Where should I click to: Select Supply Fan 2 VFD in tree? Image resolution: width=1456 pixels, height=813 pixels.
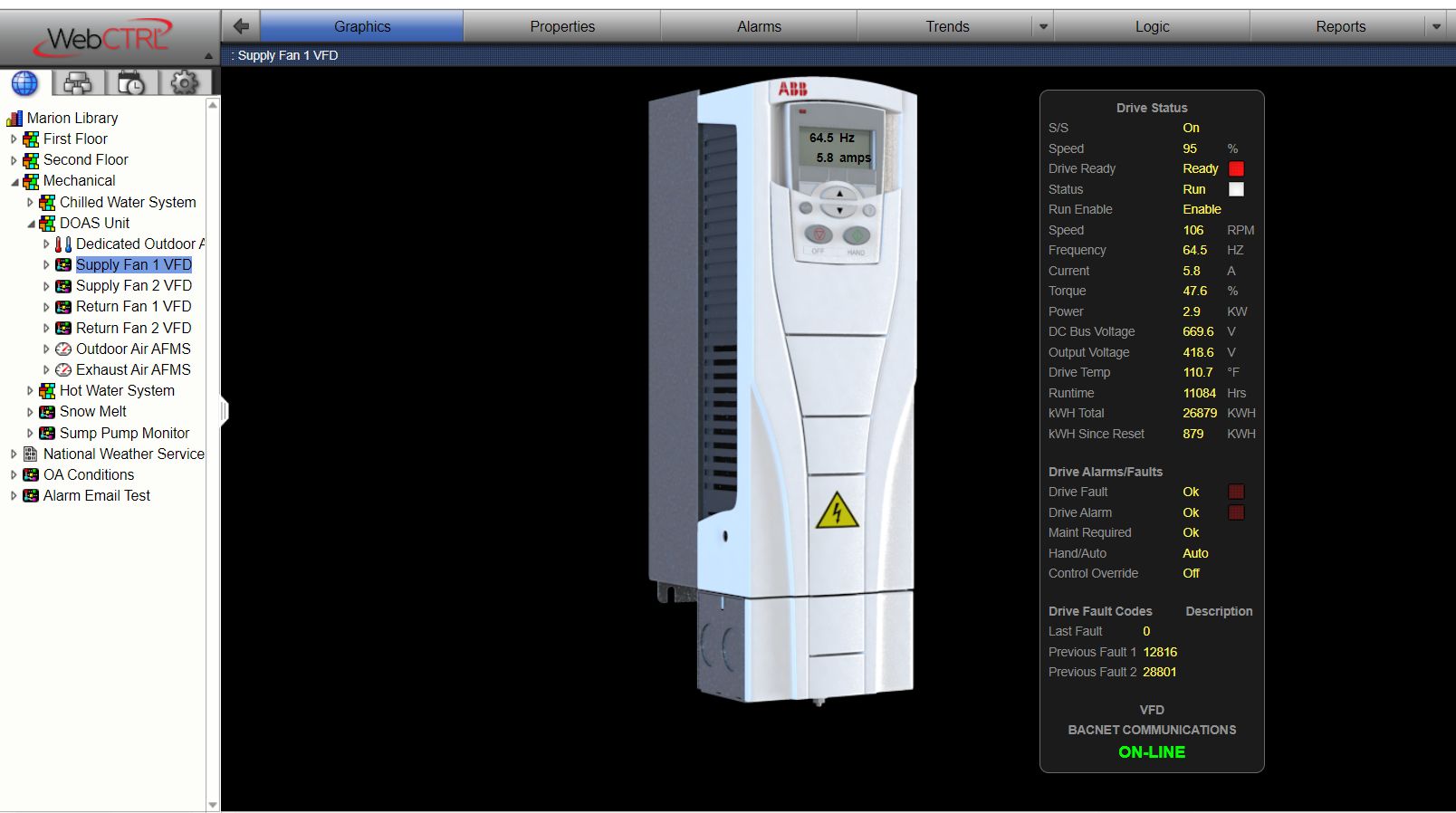(x=133, y=285)
